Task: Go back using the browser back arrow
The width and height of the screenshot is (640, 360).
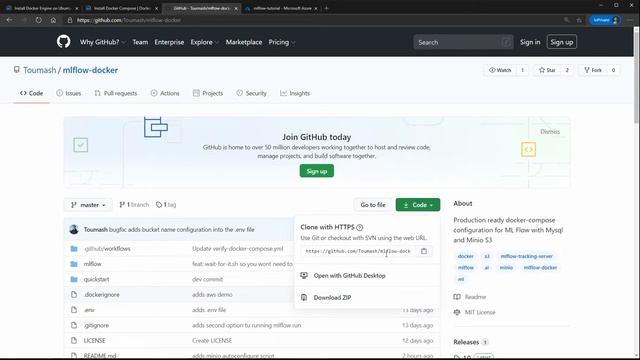Action: click(x=10, y=20)
